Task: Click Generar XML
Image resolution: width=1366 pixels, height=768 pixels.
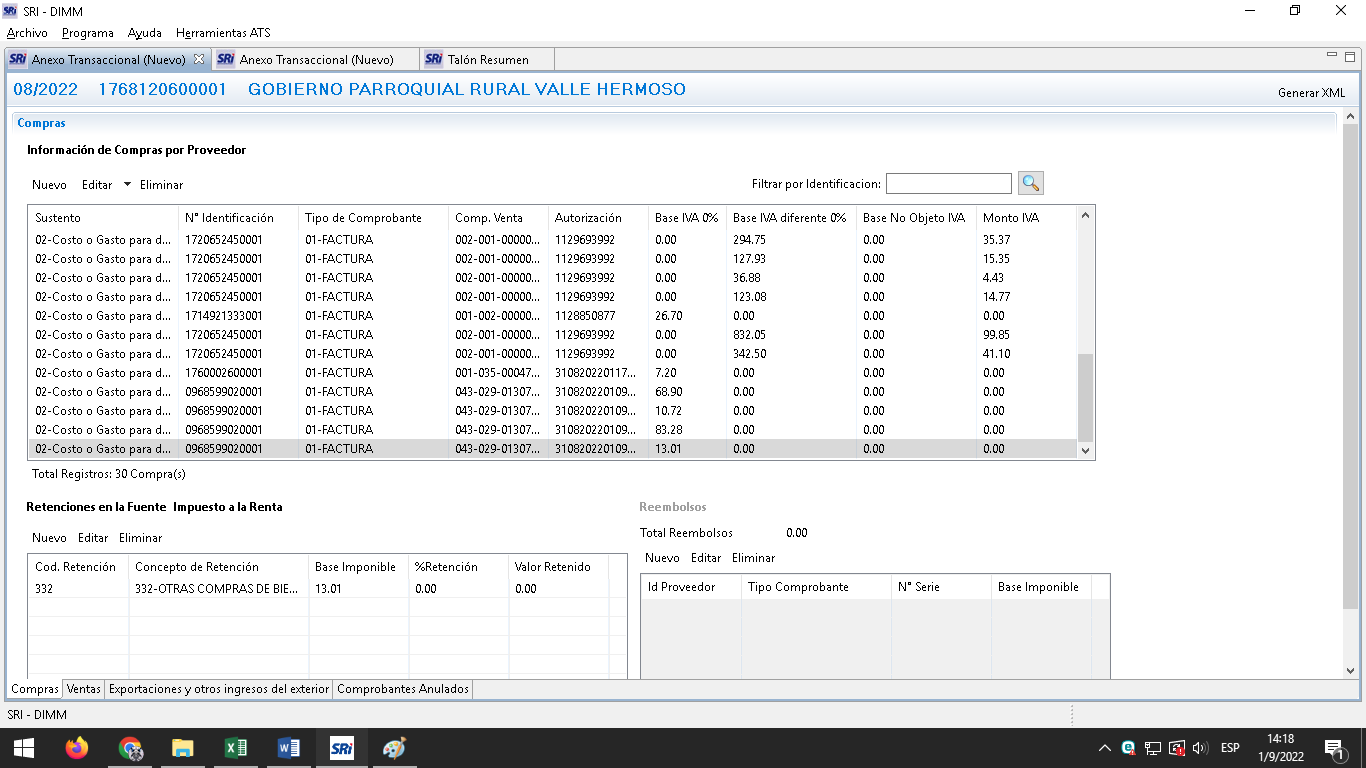Action: tap(1311, 93)
